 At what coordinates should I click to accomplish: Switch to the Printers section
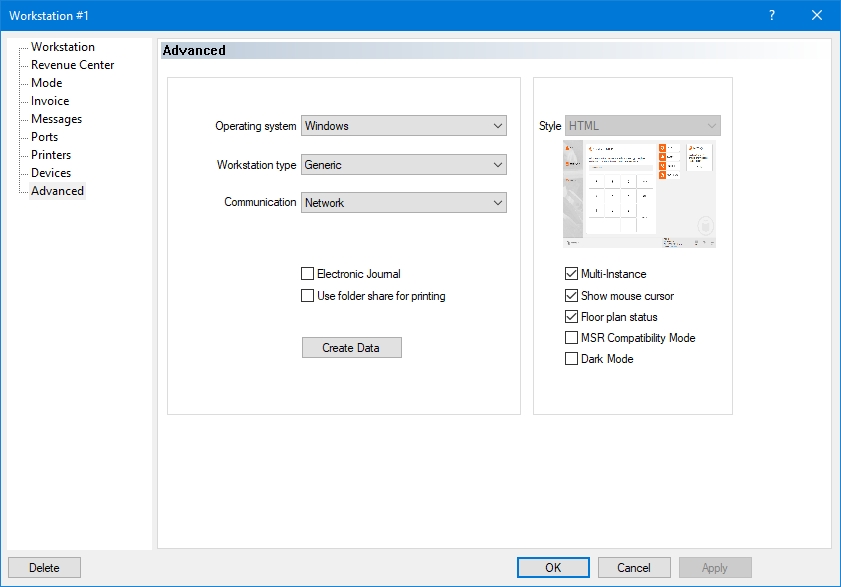(50, 155)
